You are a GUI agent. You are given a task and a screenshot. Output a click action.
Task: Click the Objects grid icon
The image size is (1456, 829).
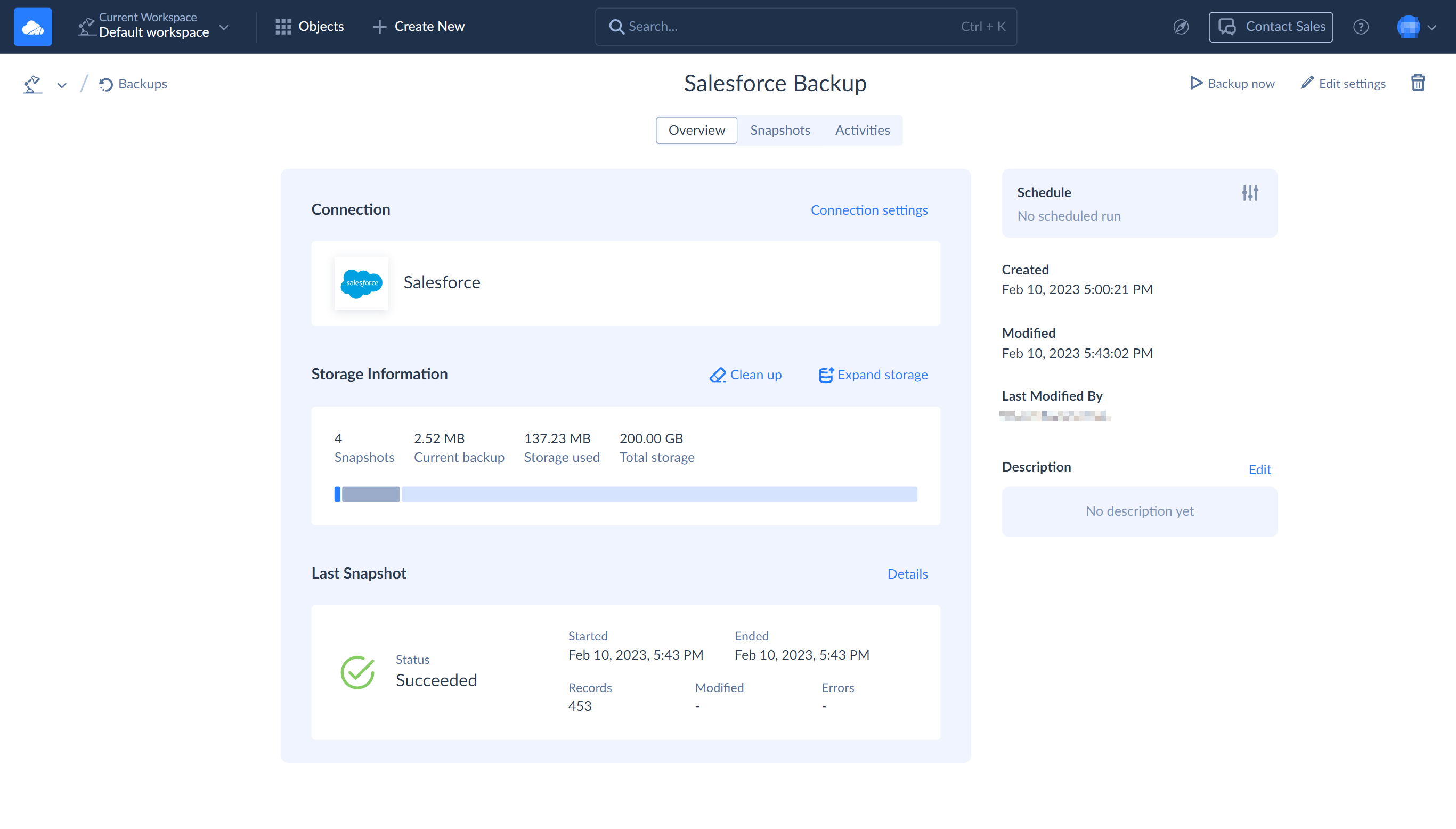(283, 26)
